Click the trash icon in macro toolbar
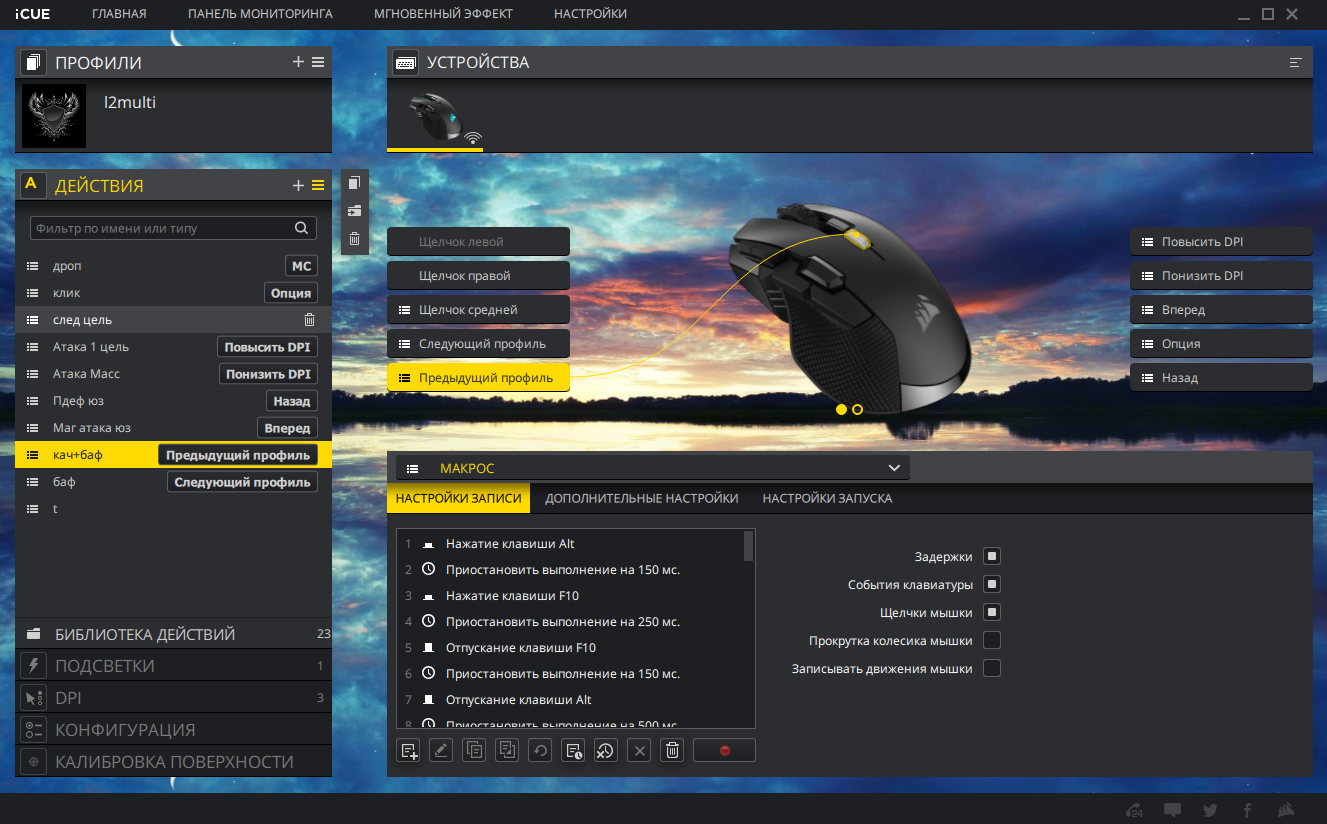Screen dimensions: 1327x824 click(673, 750)
